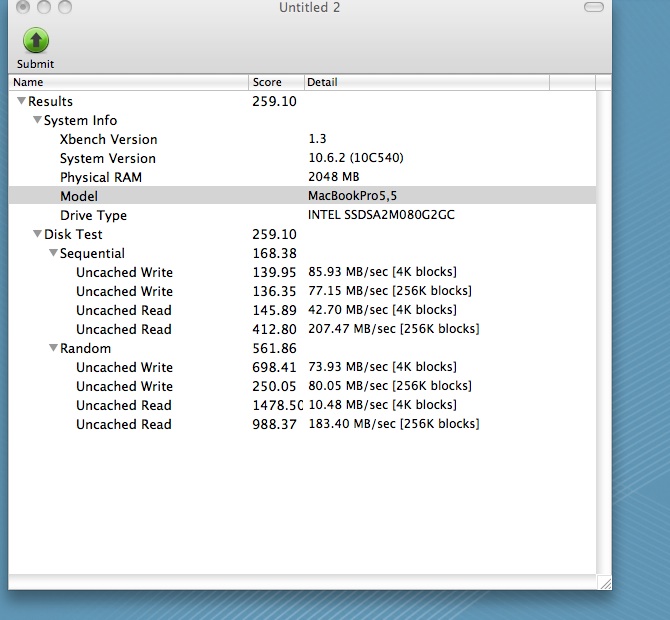Select the 80.05 MB/sec Uncached Write row
The image size is (670, 620).
click(x=302, y=386)
